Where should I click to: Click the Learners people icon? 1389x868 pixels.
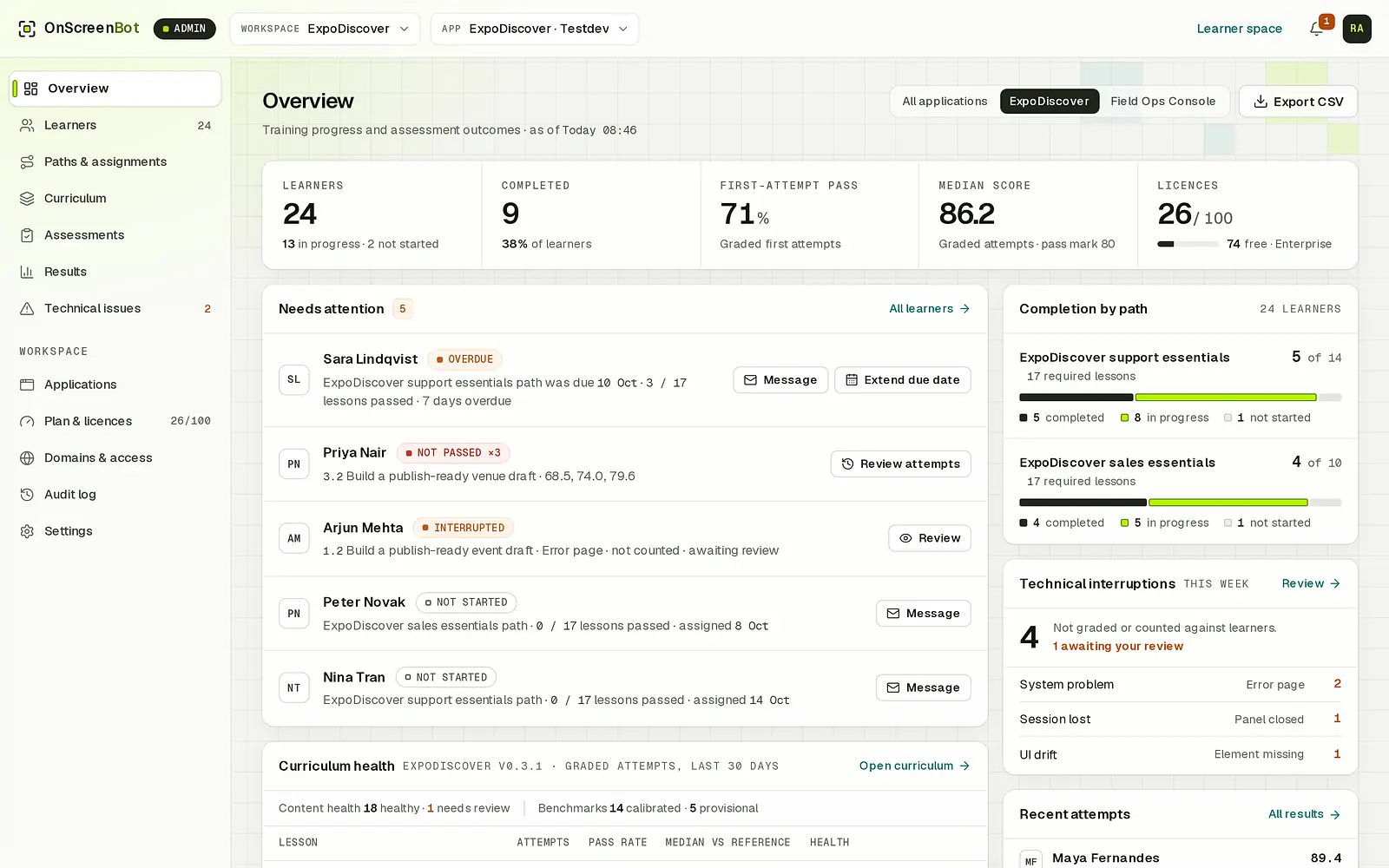click(28, 125)
